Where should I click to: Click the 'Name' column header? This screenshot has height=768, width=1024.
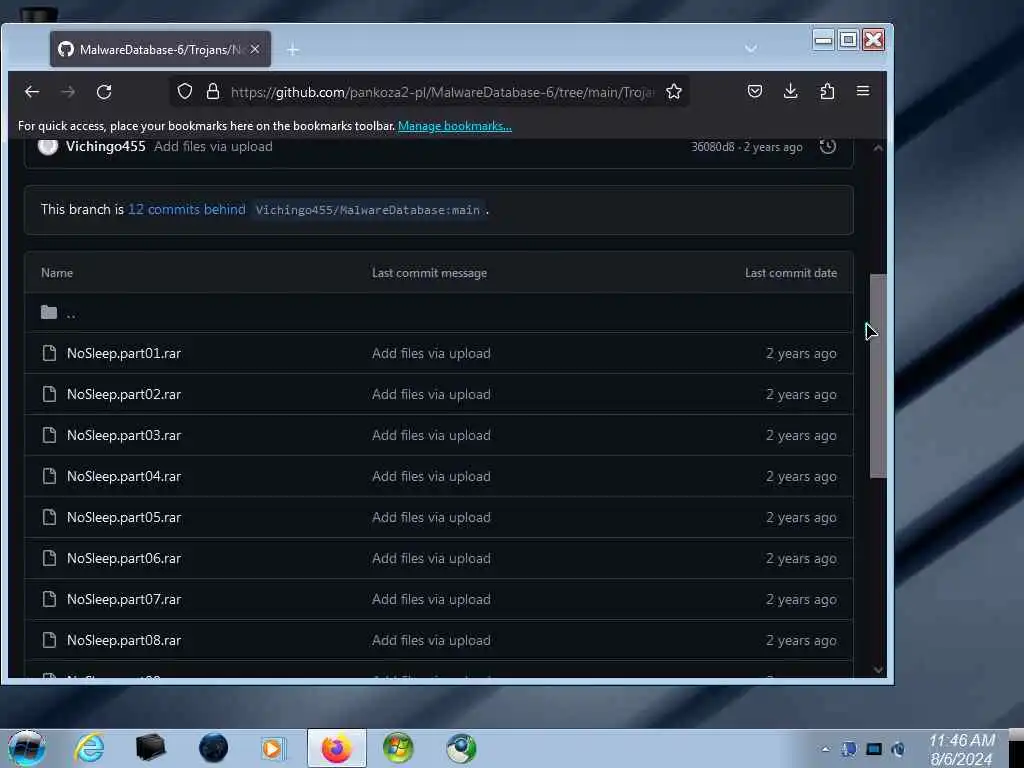tap(57, 273)
